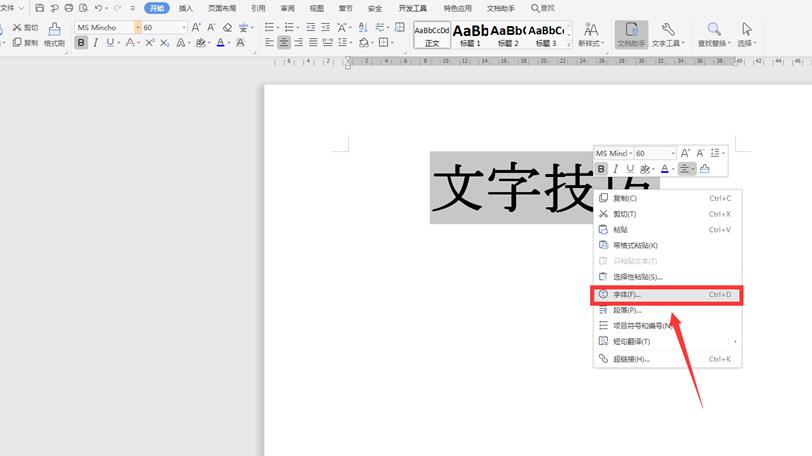Click the Undo arrow icon
Viewport: 812px width, 456px height.
tap(98, 8)
